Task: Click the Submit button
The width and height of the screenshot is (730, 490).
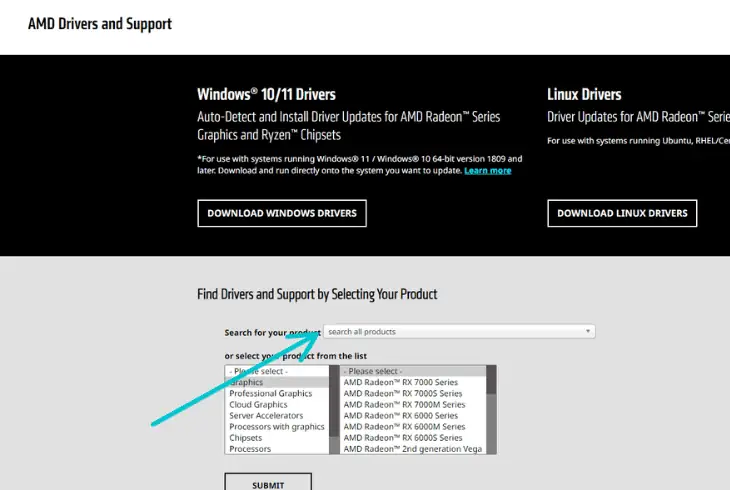Action: [268, 482]
